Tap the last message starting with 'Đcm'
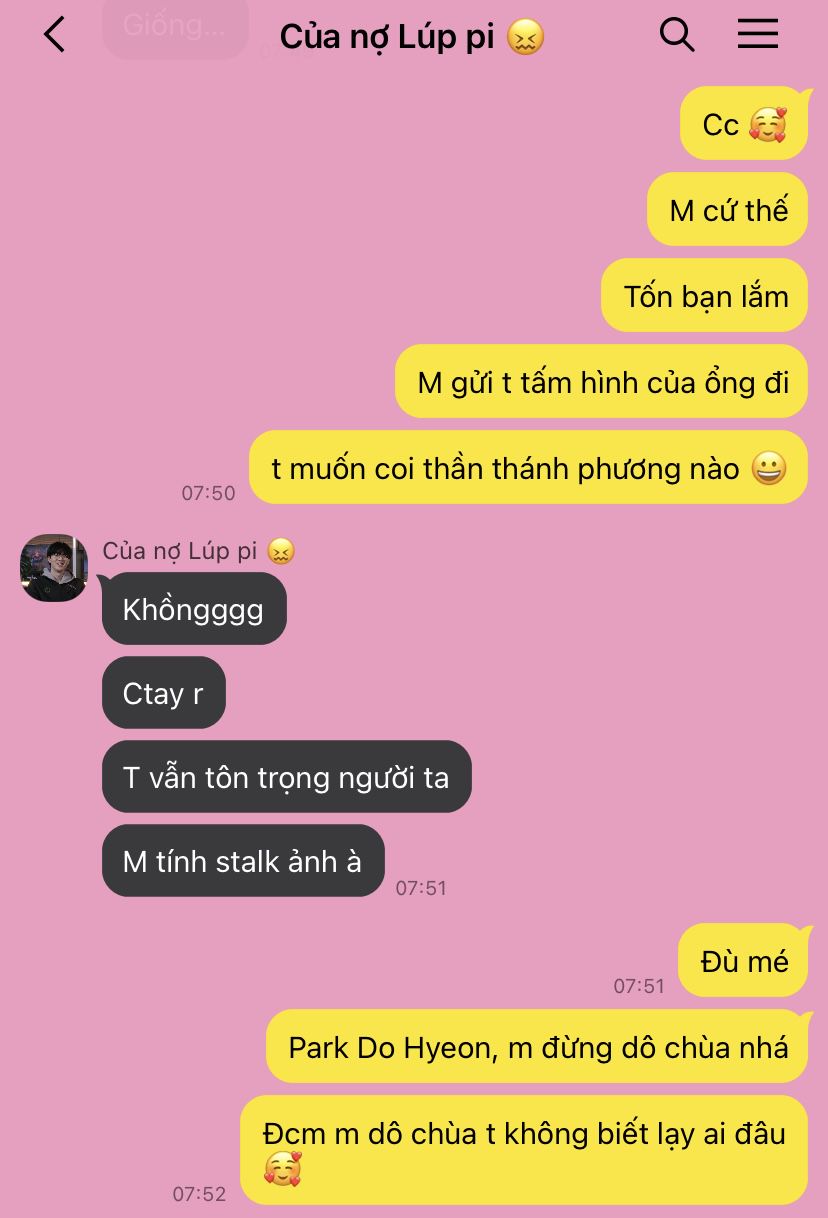The image size is (828, 1218). point(524,1151)
